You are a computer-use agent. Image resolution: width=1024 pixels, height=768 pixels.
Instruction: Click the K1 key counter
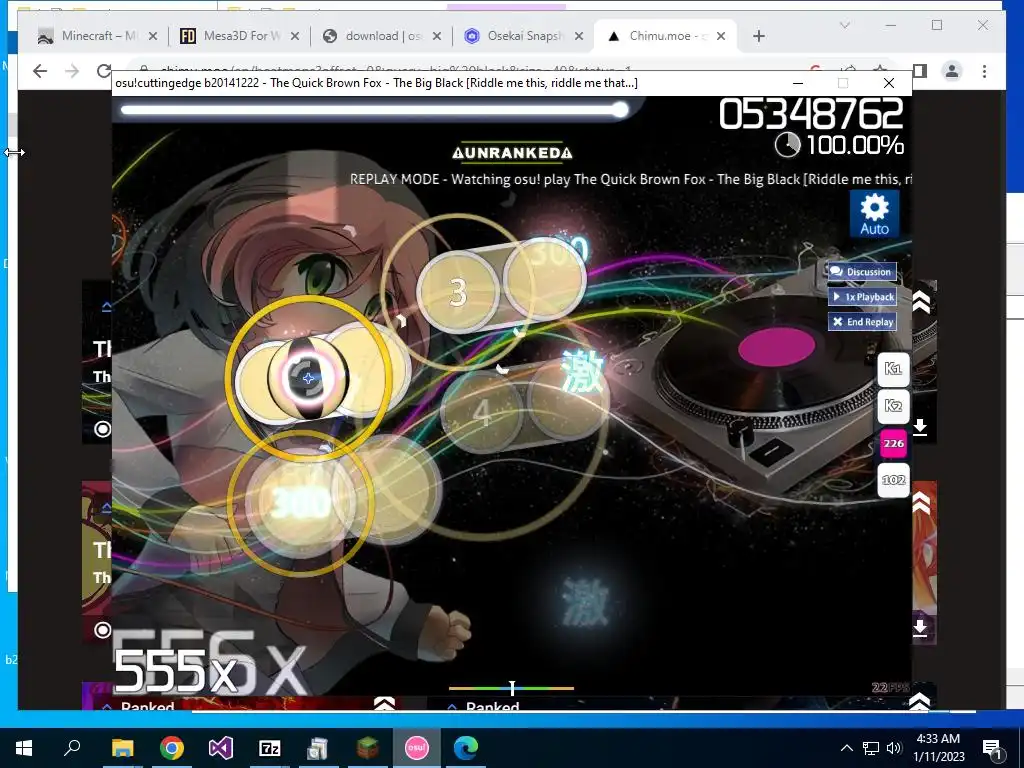click(x=893, y=368)
